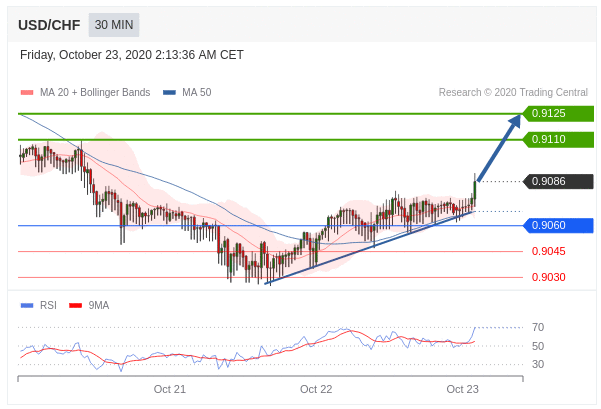
Task: Click the 9MA red legend swatch
Action: [x=76, y=306]
